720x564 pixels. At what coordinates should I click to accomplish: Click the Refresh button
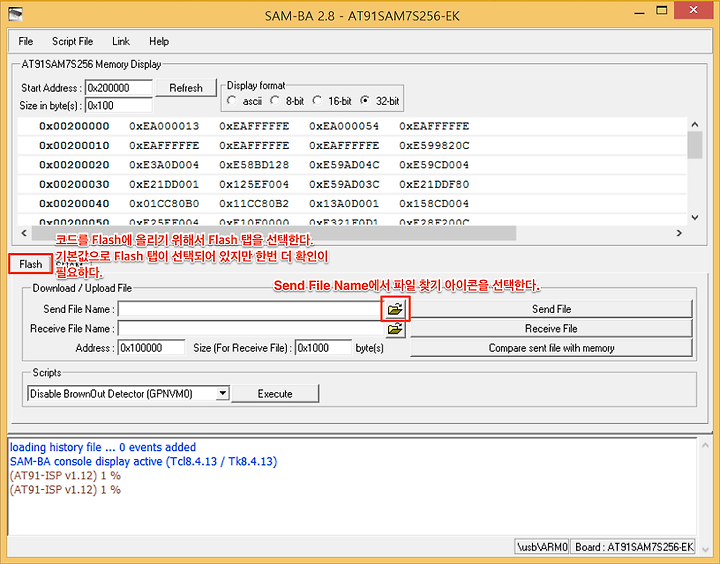click(186, 88)
